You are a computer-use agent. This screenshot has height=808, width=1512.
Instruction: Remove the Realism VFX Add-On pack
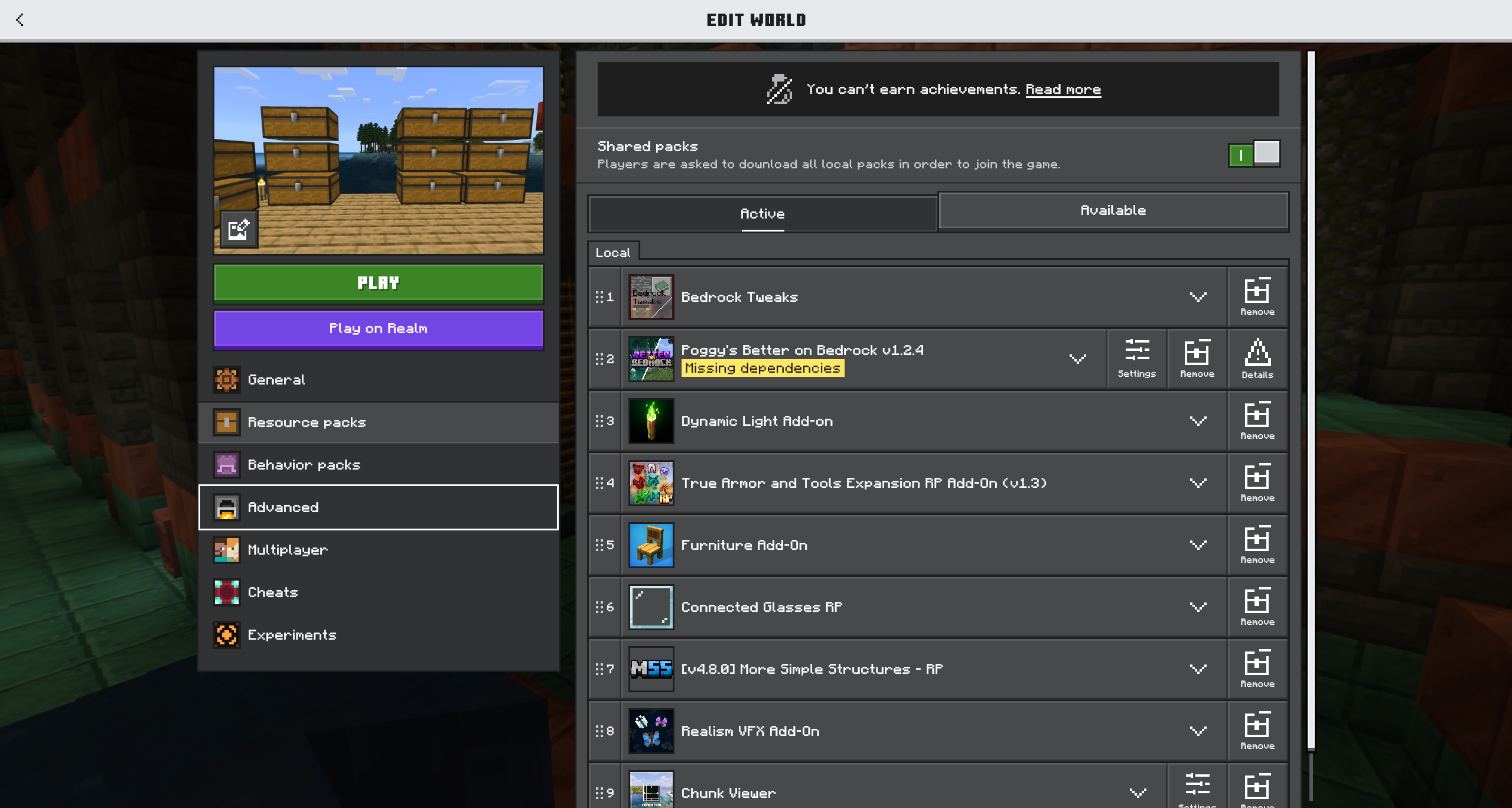click(x=1257, y=731)
